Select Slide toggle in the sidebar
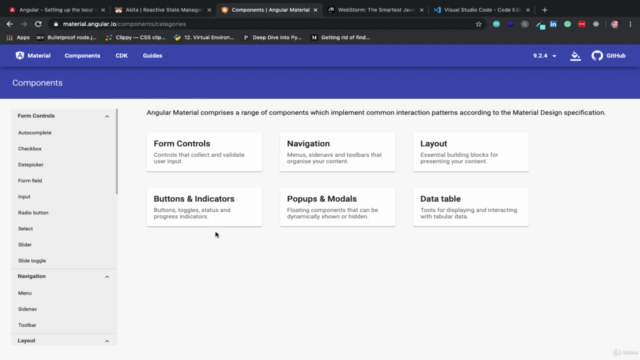The image size is (640, 360). click(x=32, y=260)
